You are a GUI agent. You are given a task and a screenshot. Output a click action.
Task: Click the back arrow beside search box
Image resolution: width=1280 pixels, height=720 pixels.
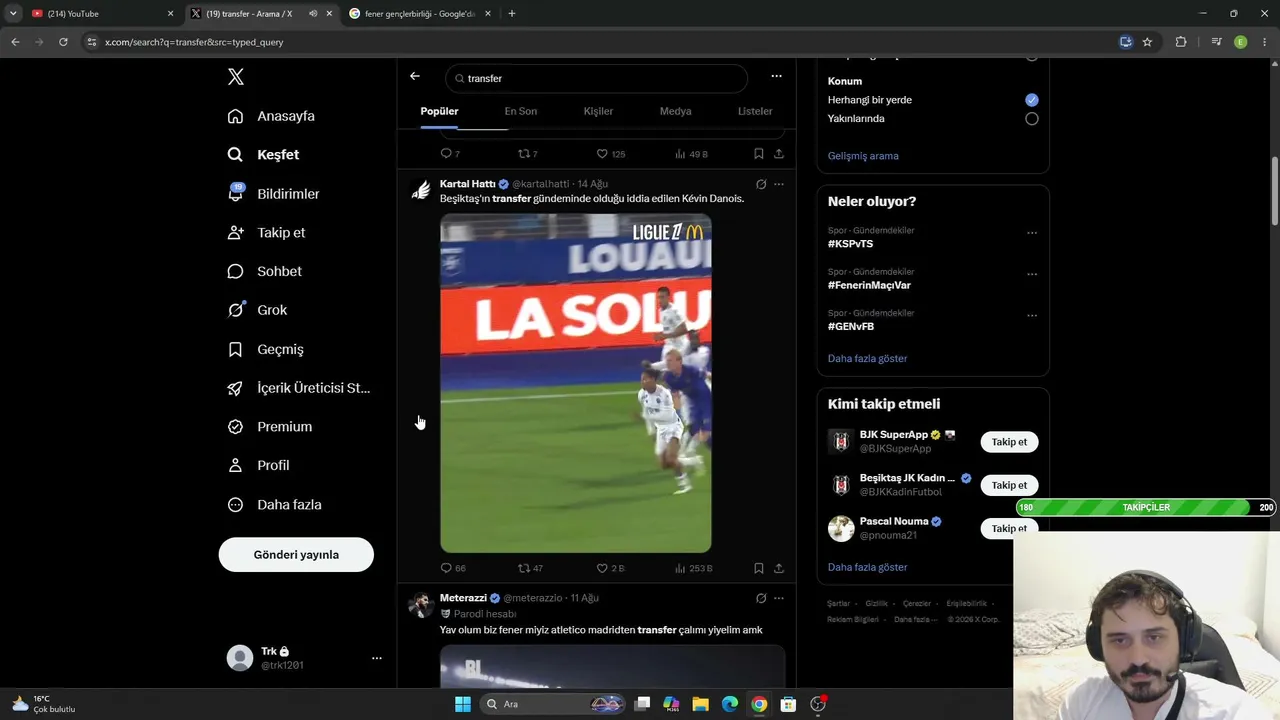point(415,77)
